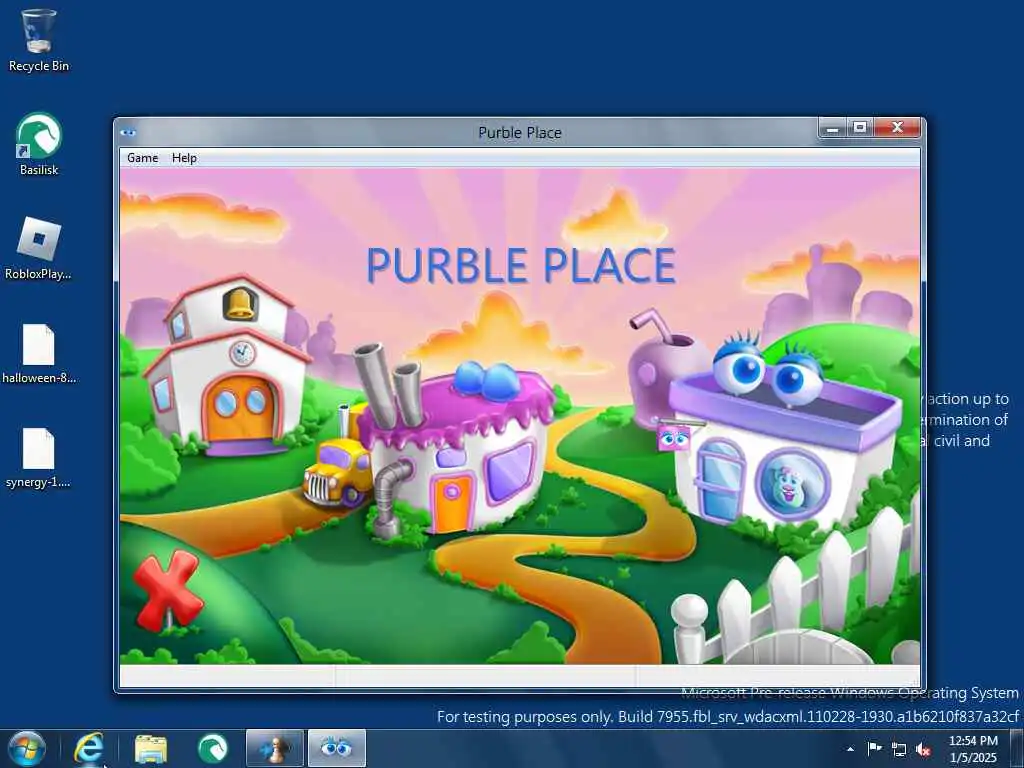The width and height of the screenshot is (1024, 768).
Task: Launch Internet Explorer from the taskbar
Action: click(x=88, y=748)
